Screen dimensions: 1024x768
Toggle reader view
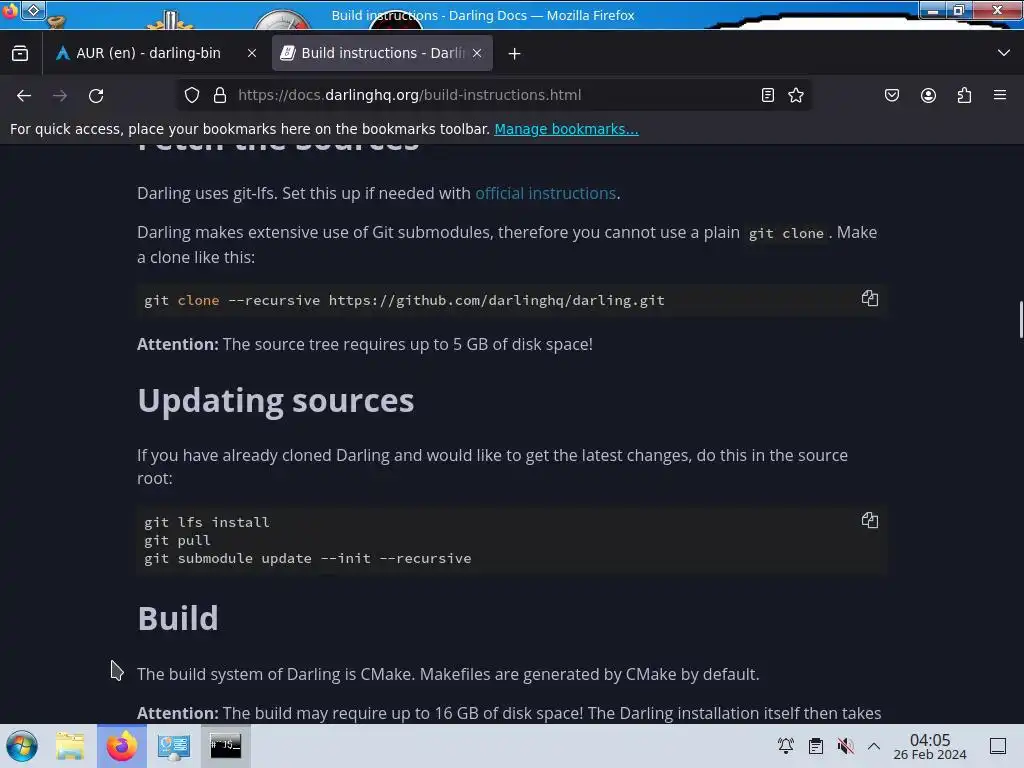pyautogui.click(x=768, y=95)
